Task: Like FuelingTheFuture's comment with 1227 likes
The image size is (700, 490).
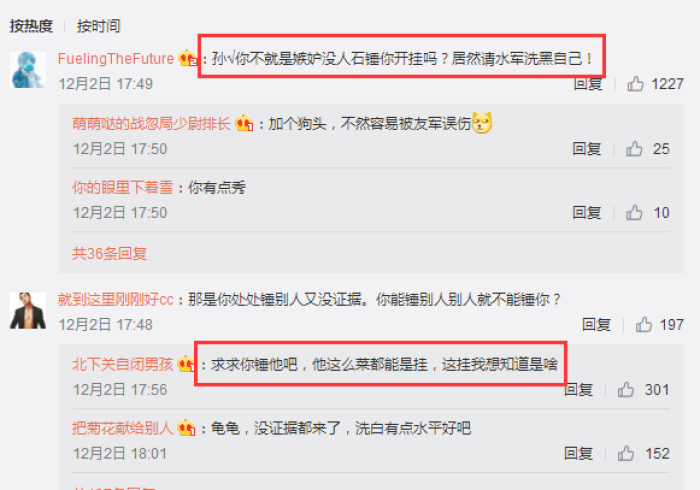Action: tap(635, 84)
